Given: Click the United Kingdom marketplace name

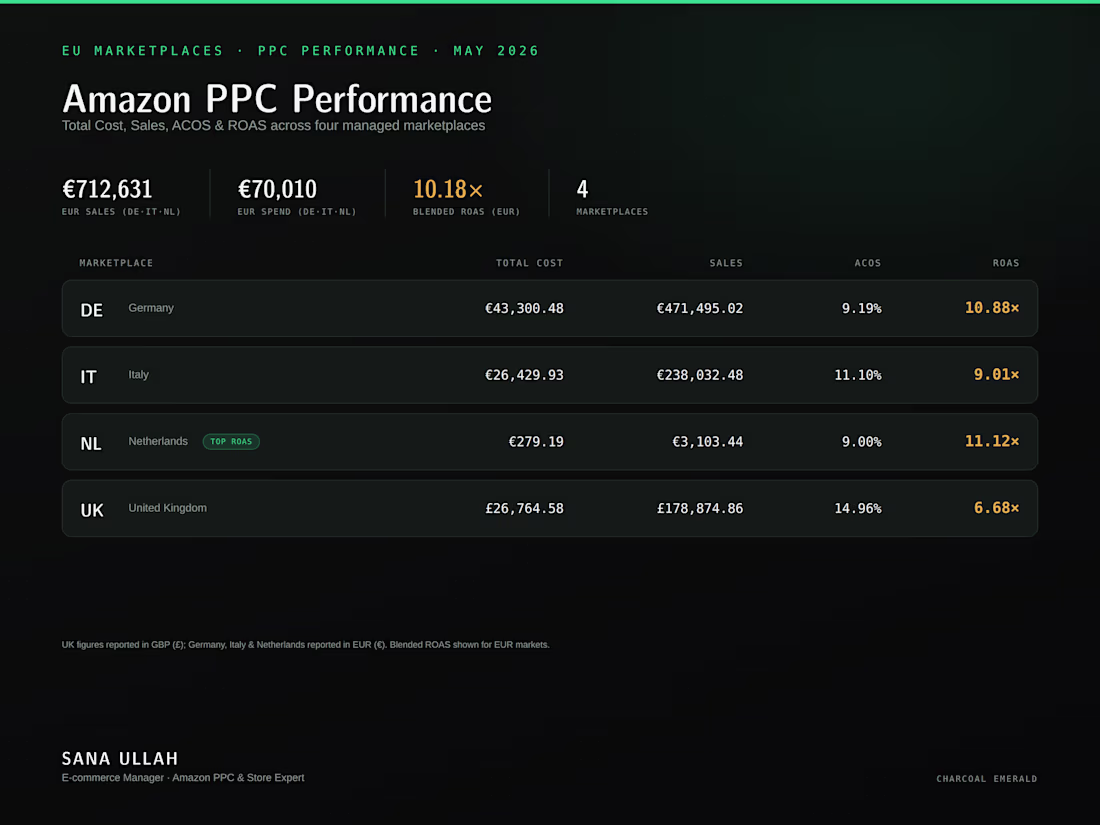Looking at the screenshot, I should click(x=168, y=508).
